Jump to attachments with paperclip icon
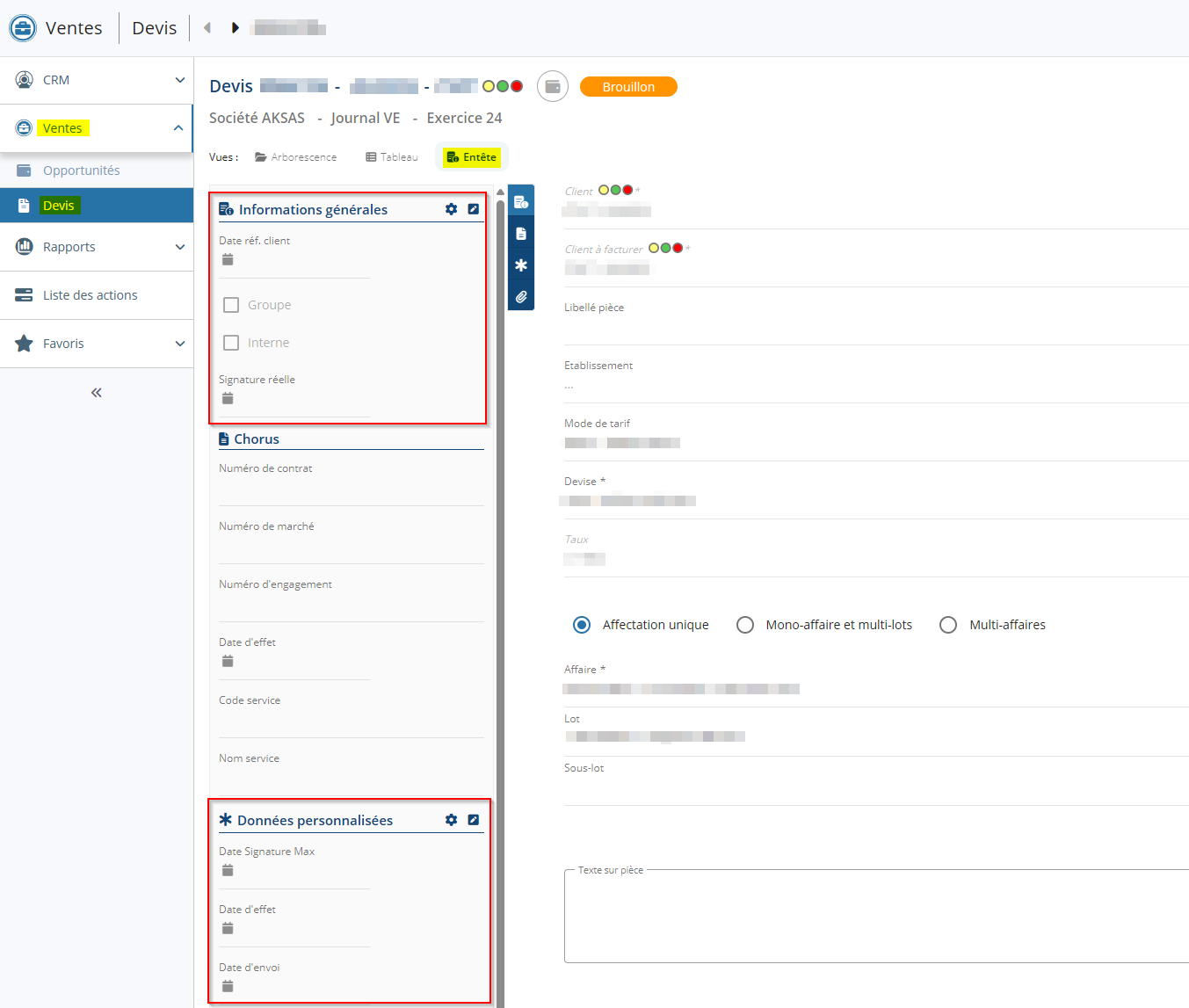The image size is (1189, 1008). click(521, 297)
